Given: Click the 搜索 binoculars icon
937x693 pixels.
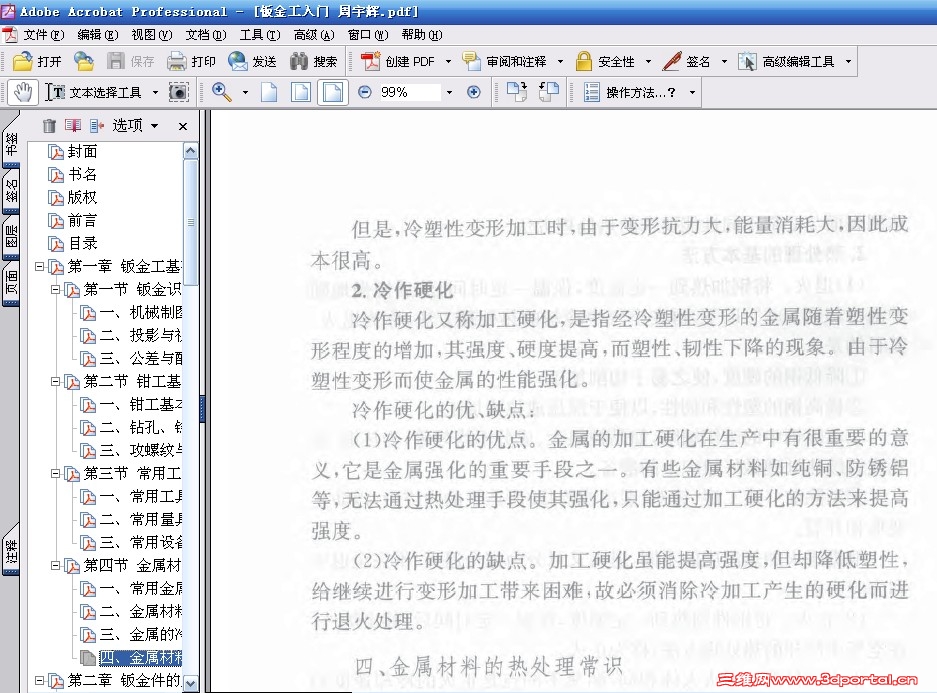Looking at the screenshot, I should point(299,61).
